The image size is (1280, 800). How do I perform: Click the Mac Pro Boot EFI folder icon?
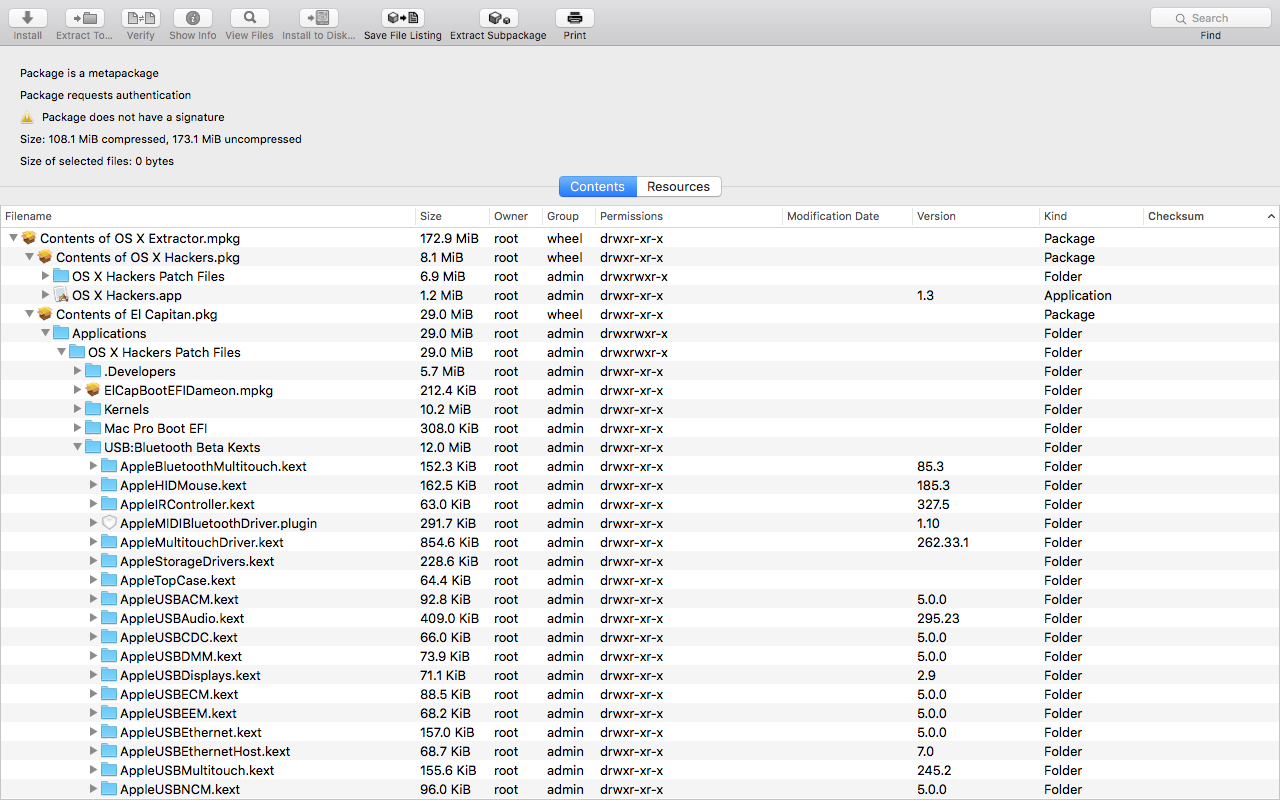point(93,428)
